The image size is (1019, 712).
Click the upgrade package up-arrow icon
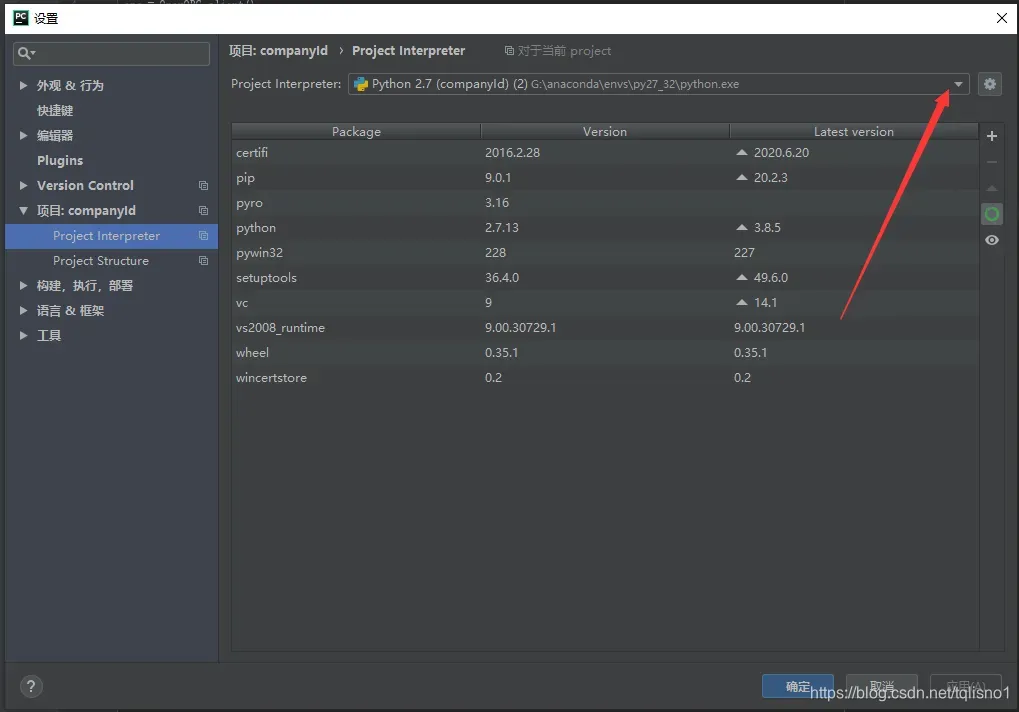tap(992, 188)
